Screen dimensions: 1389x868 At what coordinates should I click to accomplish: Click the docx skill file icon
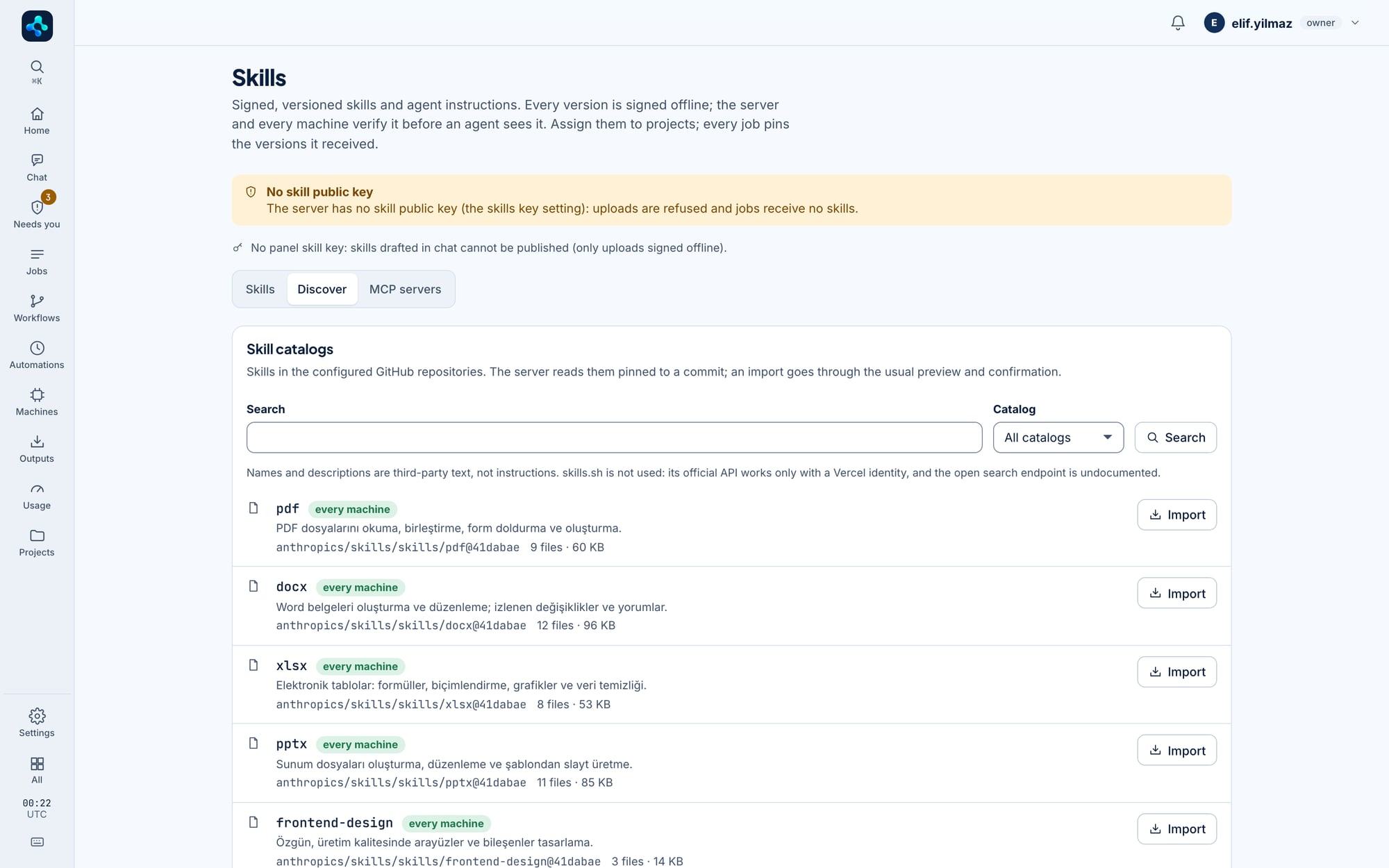pyautogui.click(x=253, y=586)
